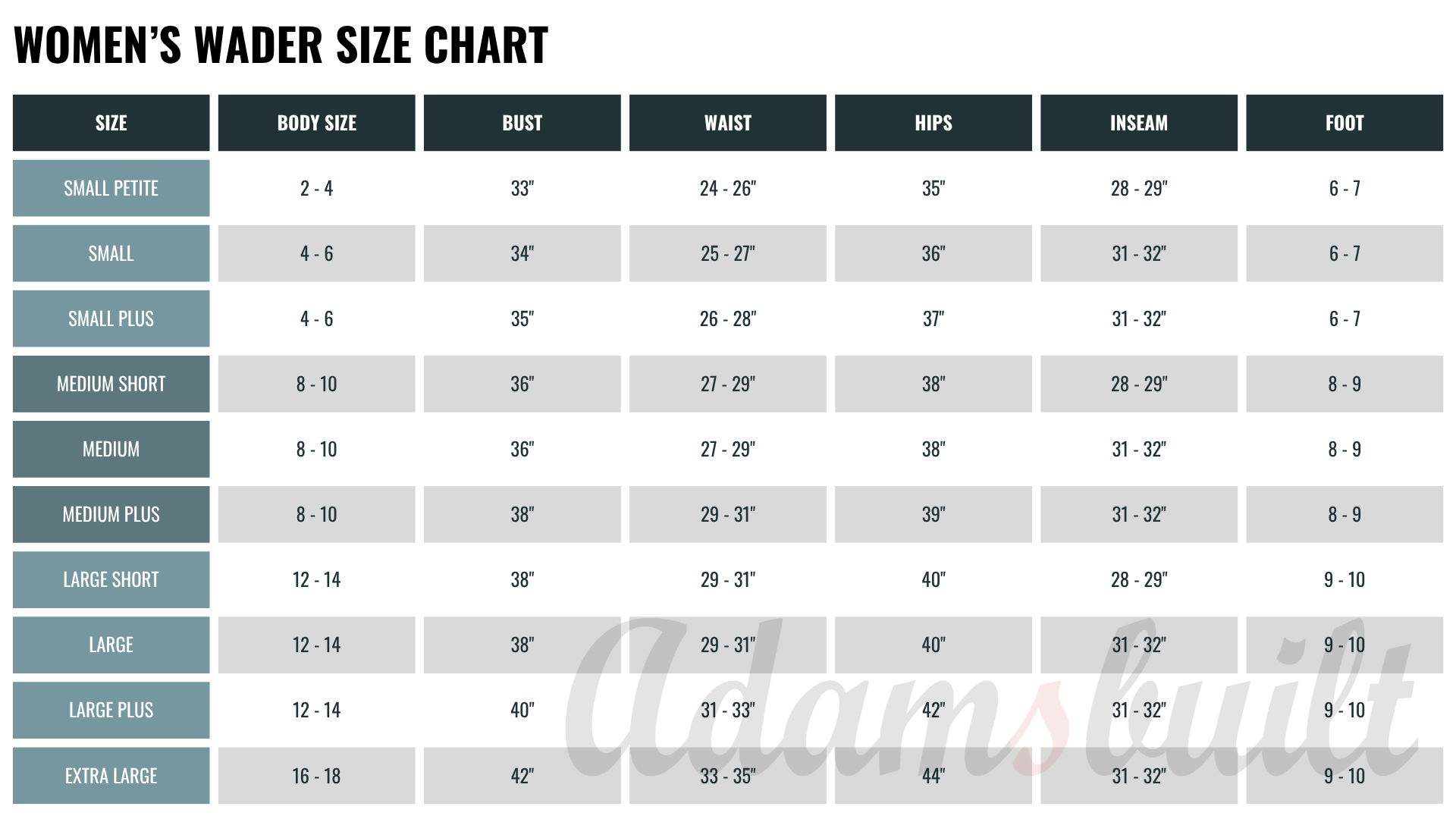Select the SMALL PETITE size row label
The image size is (1456, 819).
click(x=111, y=188)
